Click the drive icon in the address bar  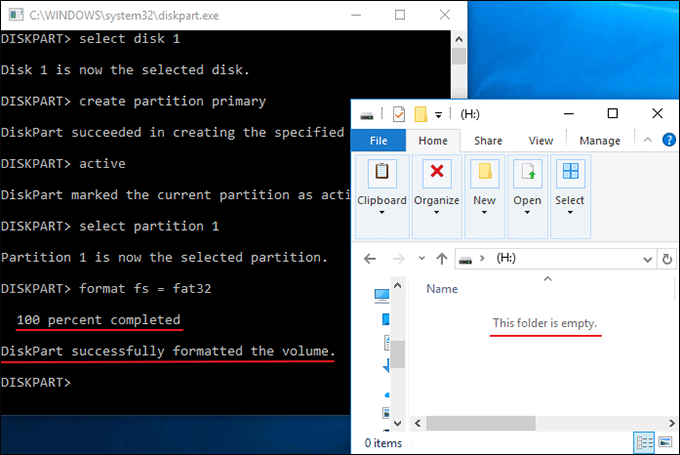(465, 260)
